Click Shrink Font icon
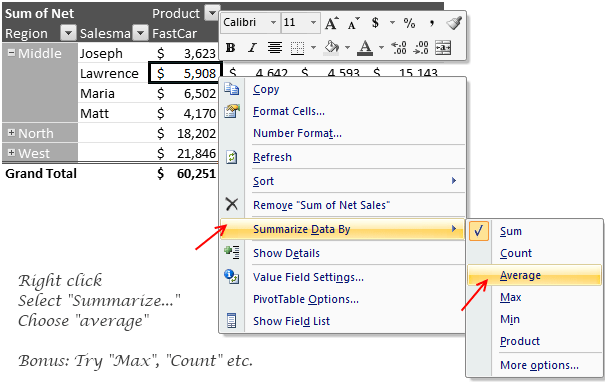The width and height of the screenshot is (605, 385). (x=353, y=24)
